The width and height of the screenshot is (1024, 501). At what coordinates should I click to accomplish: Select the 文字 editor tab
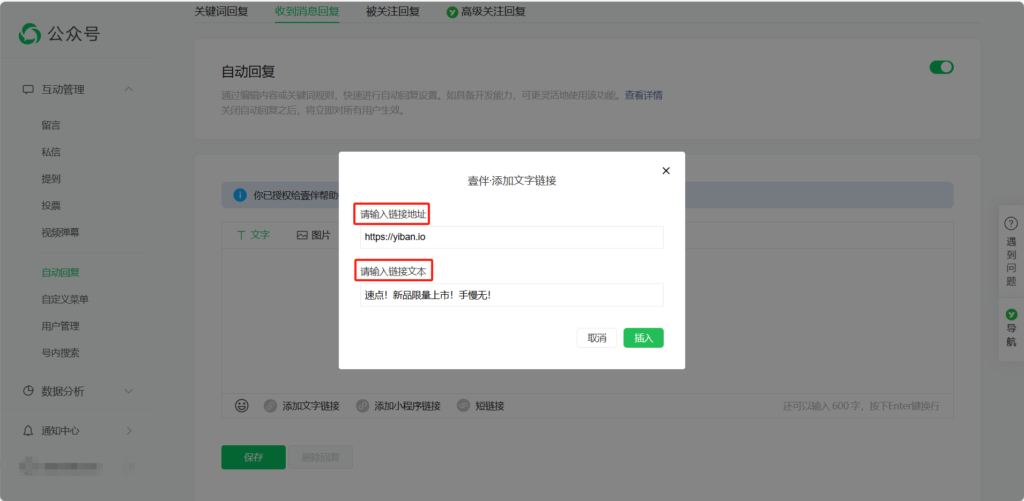coord(253,235)
